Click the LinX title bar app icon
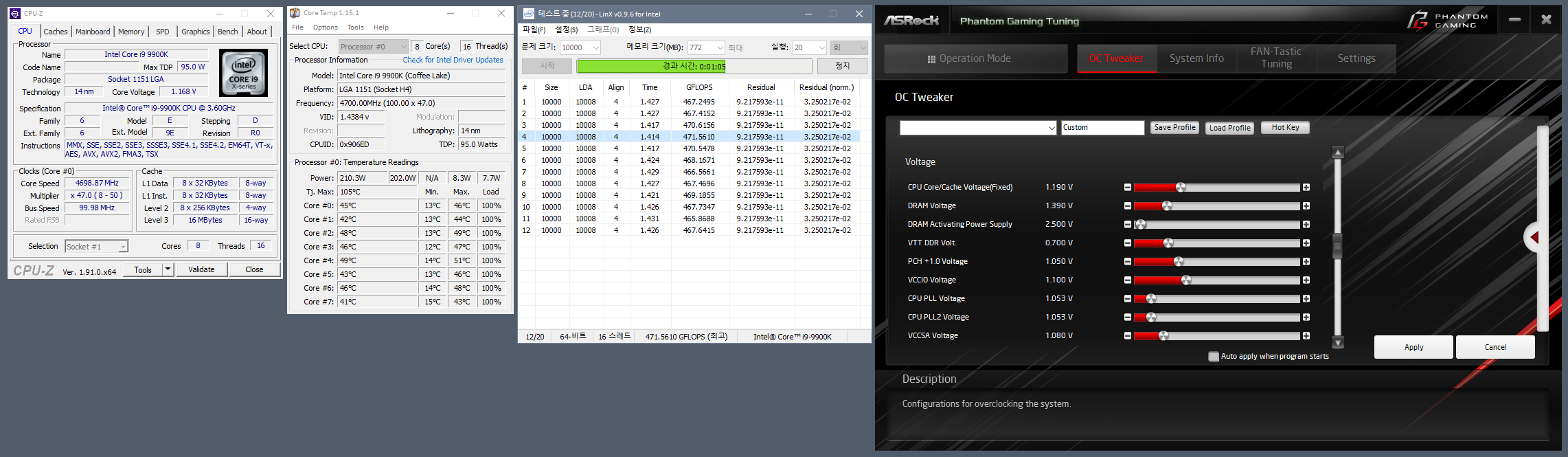The height and width of the screenshot is (457, 1568). coord(529,14)
